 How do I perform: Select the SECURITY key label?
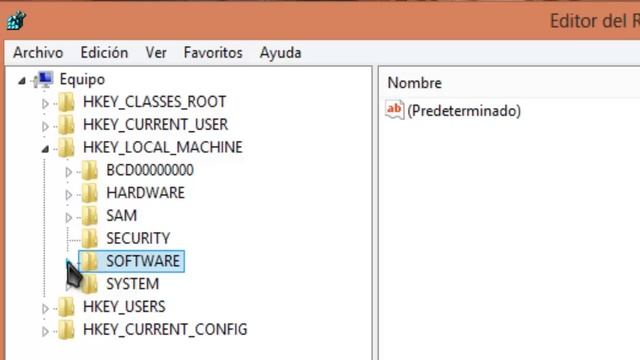(138, 239)
